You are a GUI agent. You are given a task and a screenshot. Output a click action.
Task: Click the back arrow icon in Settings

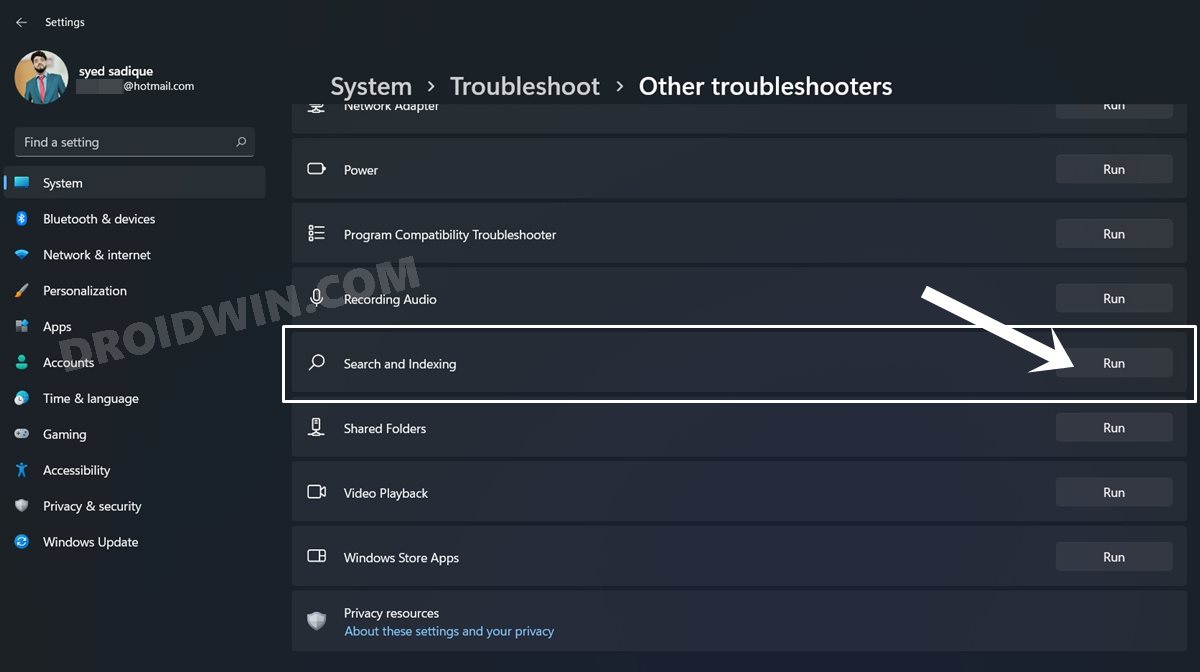point(21,22)
